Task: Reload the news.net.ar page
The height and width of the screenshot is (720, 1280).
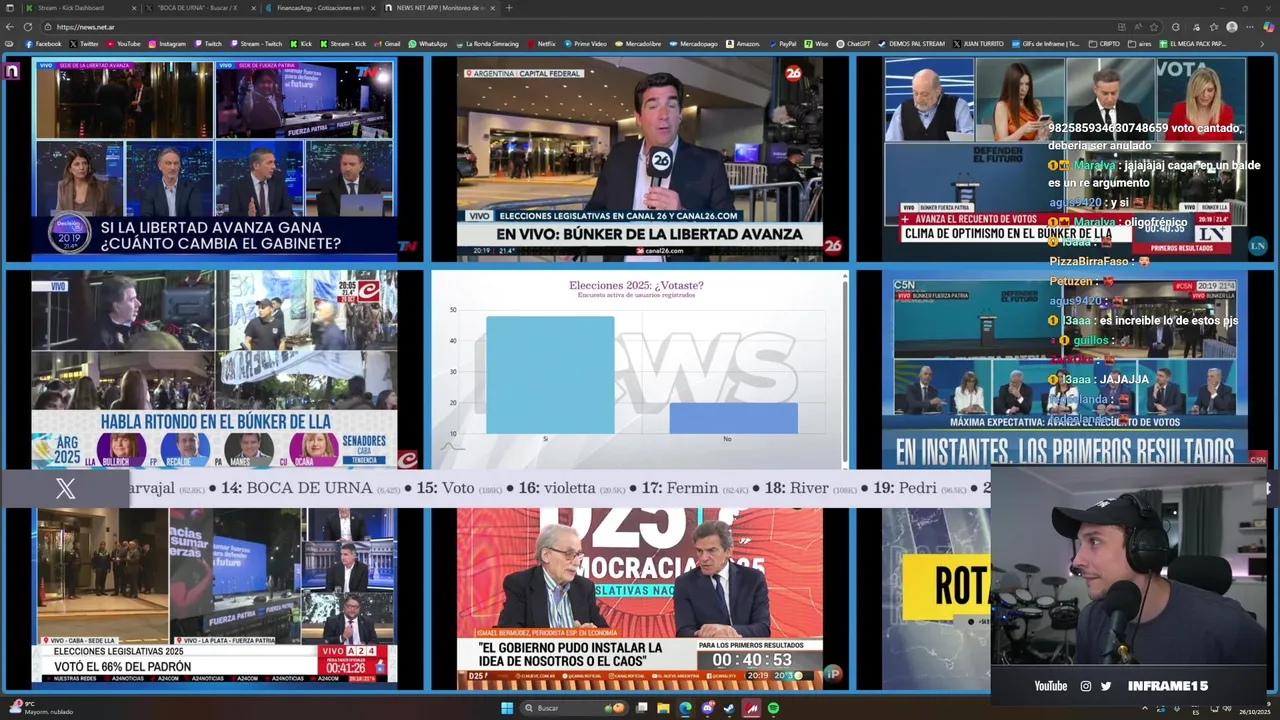Action: pyautogui.click(x=28, y=27)
